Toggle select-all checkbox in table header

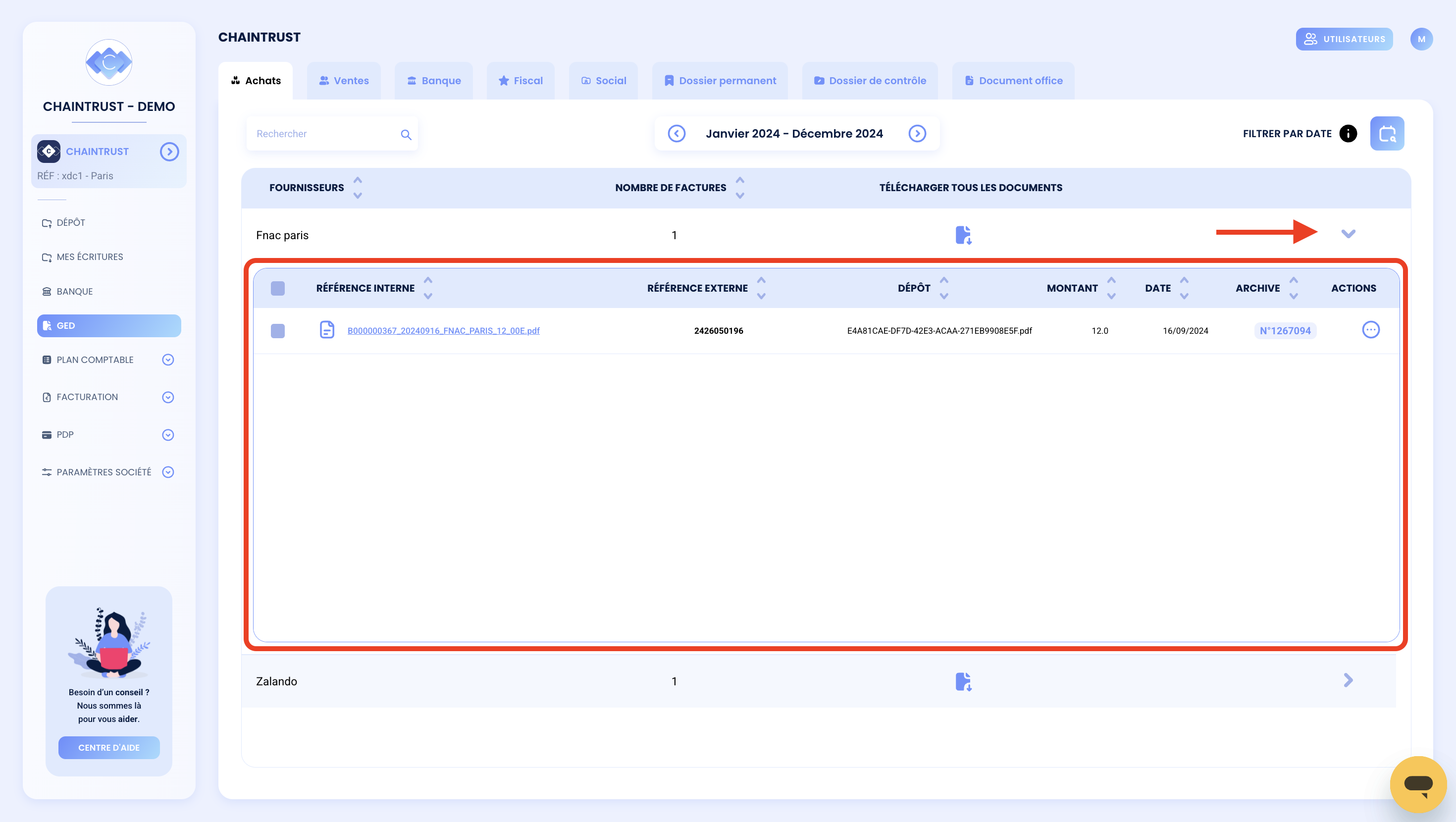[277, 288]
